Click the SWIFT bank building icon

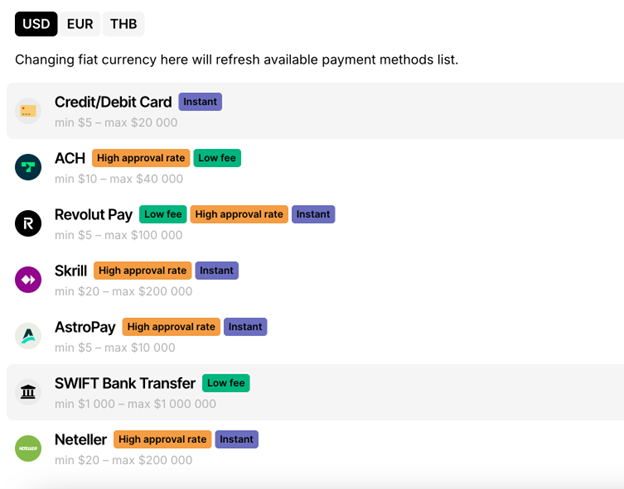pos(28,392)
